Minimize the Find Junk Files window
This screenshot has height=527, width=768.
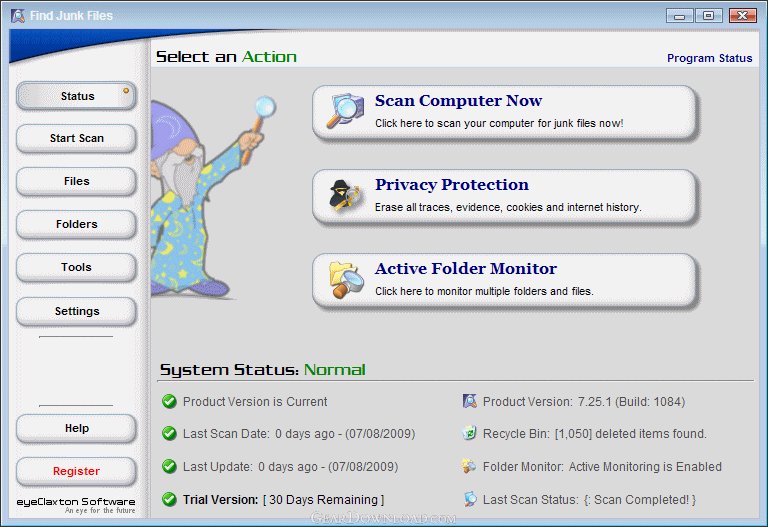pos(679,16)
